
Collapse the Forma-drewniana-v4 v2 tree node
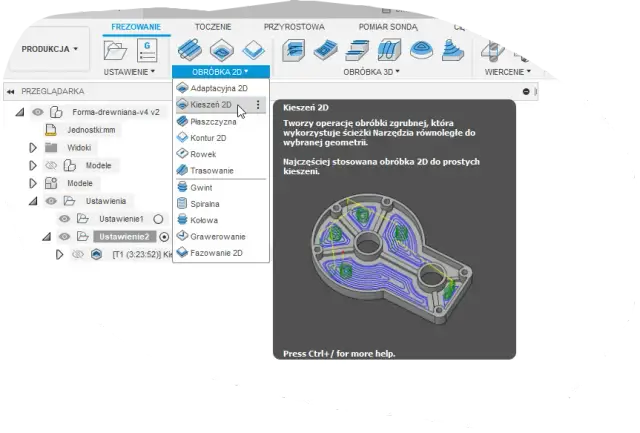click(20, 112)
